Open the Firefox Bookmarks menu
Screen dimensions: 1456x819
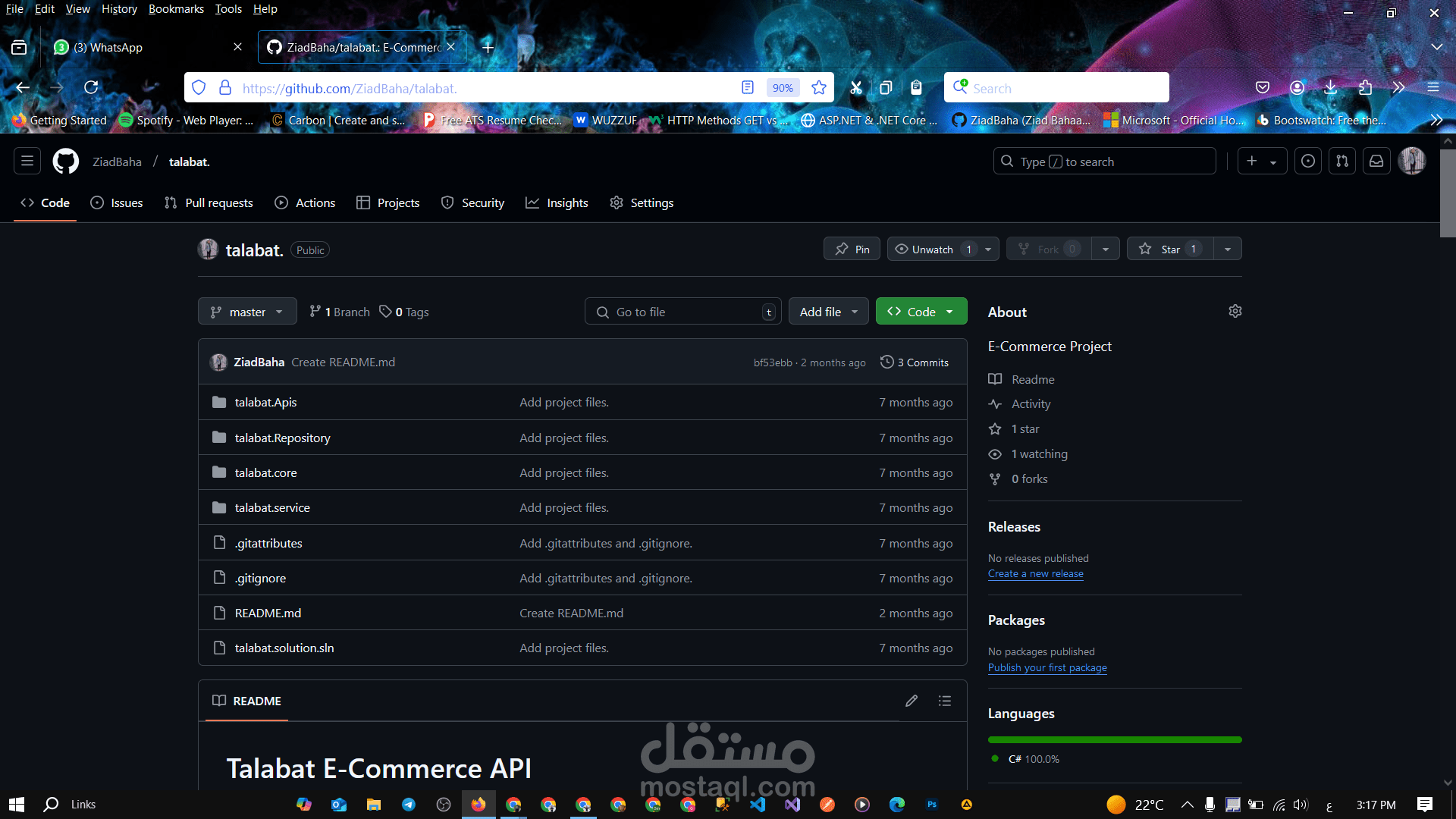(176, 9)
